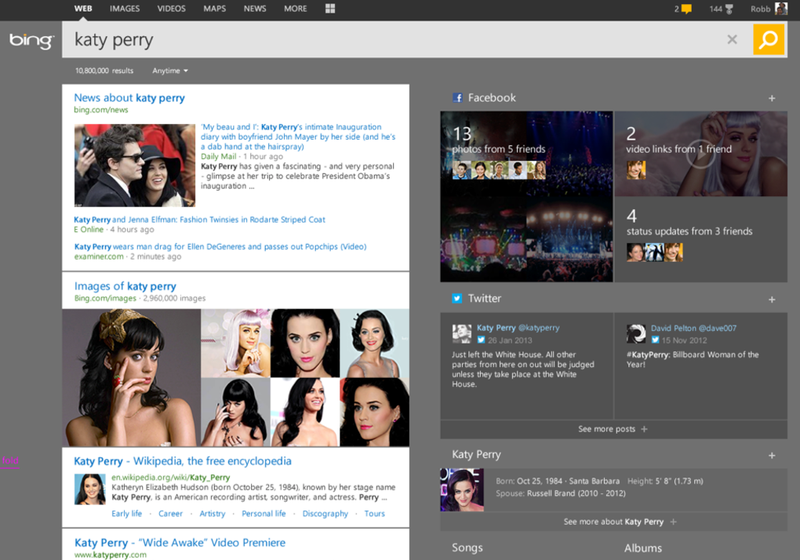
Task: Open the 13 photos from 5 friends tile
Action: click(x=527, y=196)
